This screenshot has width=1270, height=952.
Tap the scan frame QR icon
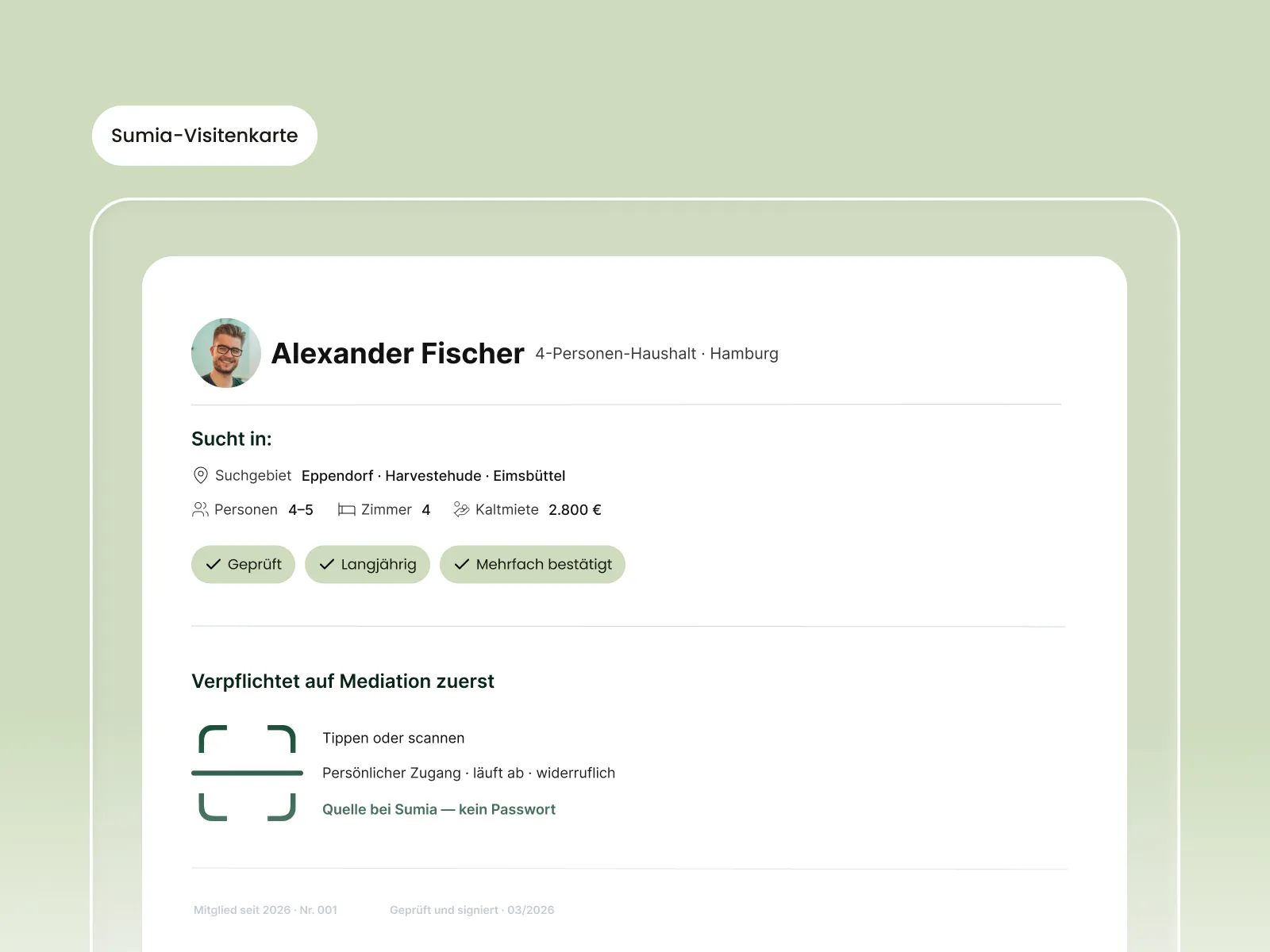coord(247,773)
